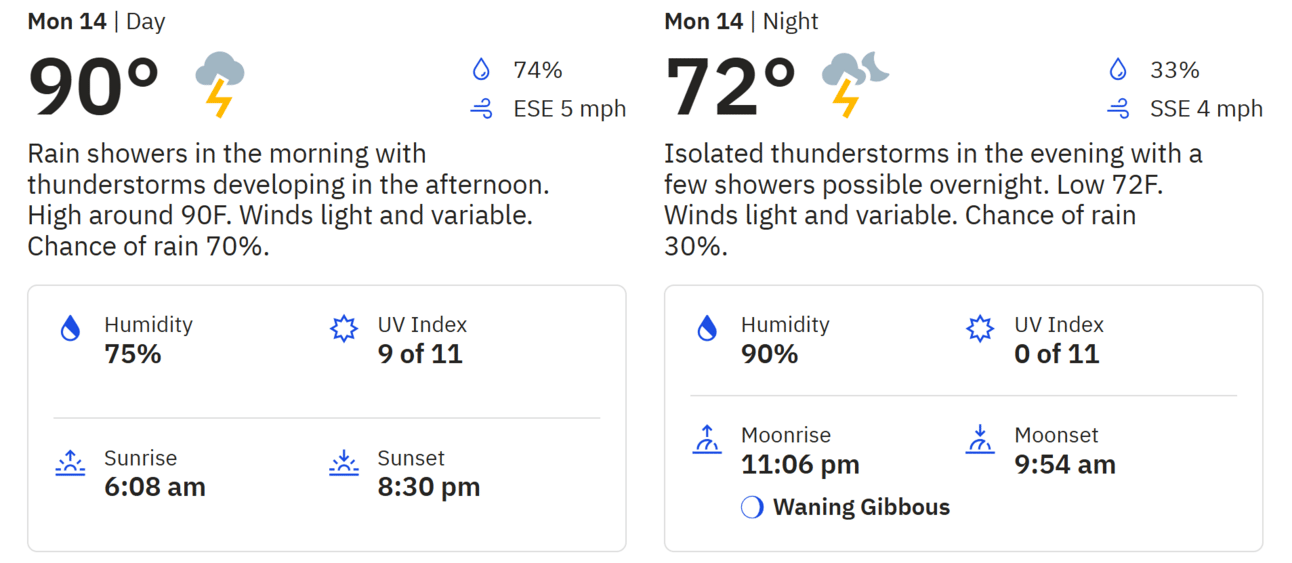Click the raindrop icon beside 33%
The height and width of the screenshot is (563, 1292).
click(1118, 70)
